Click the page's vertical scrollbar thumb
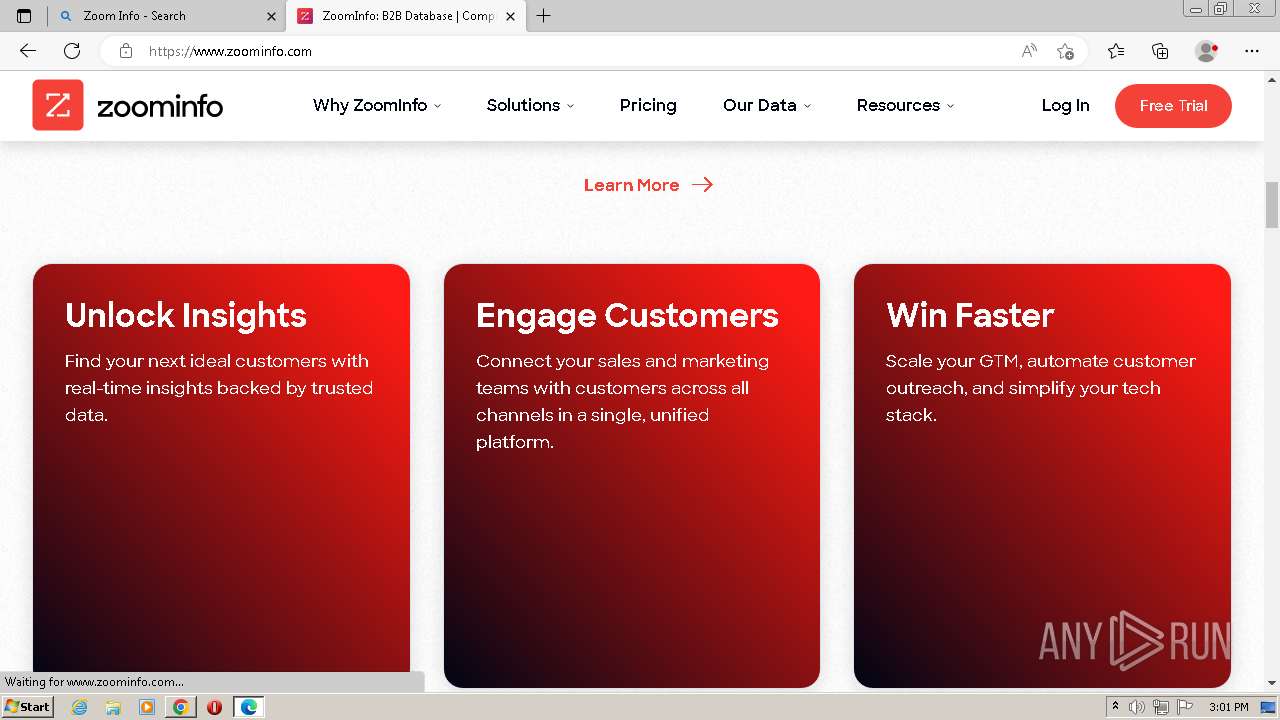This screenshot has height=720, width=1280. (x=1272, y=205)
